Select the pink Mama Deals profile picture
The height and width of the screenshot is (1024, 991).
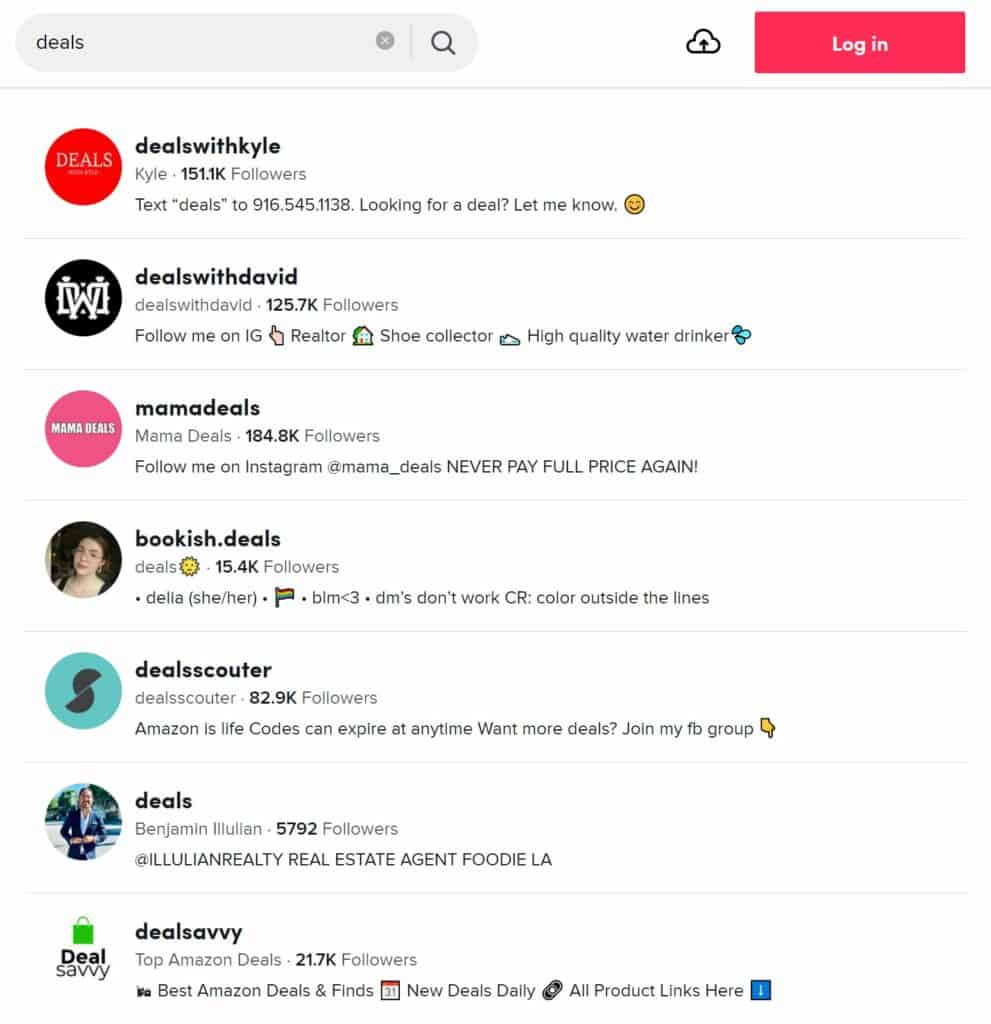[x=83, y=428]
